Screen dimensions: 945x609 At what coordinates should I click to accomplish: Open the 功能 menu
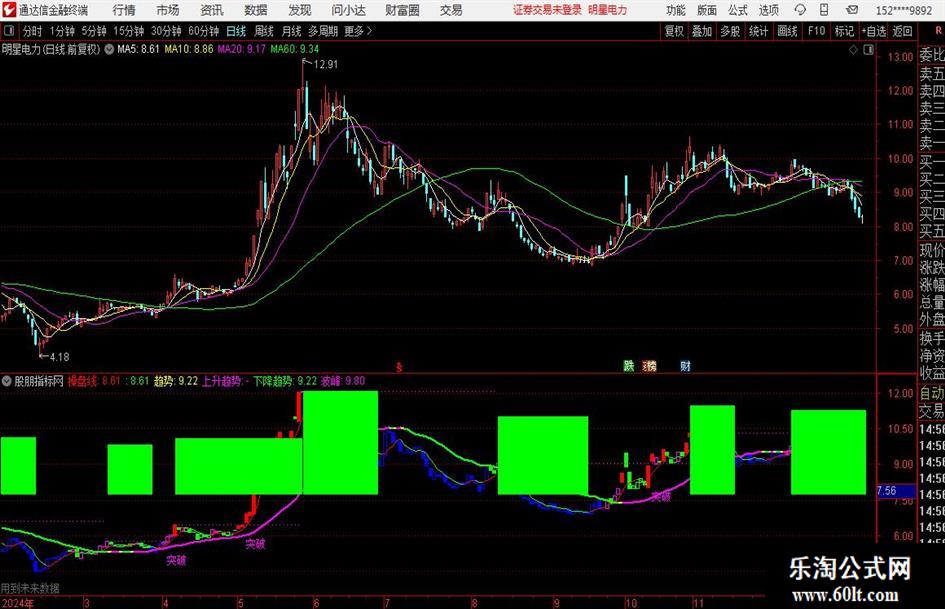676,10
